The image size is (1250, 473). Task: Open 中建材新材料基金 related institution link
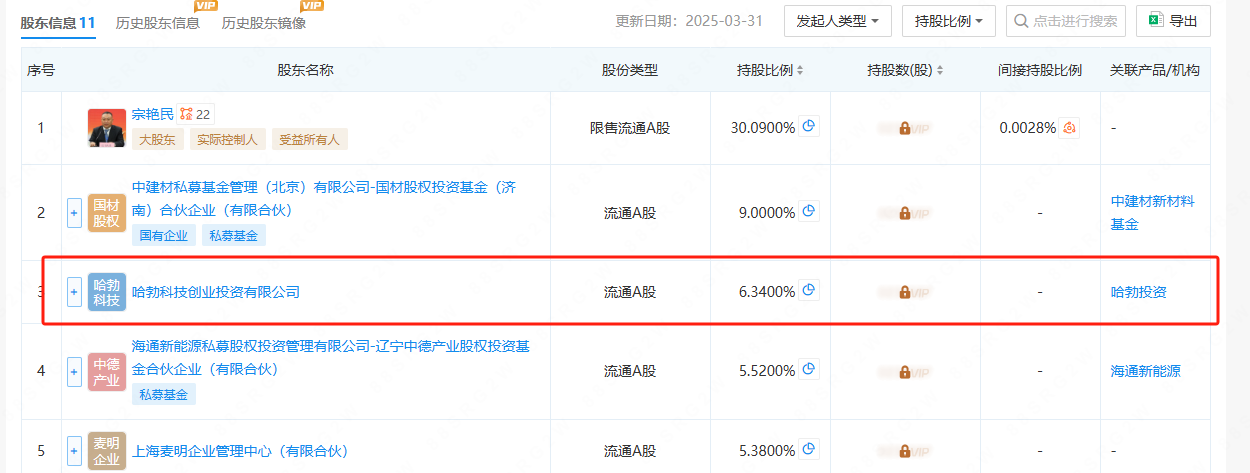point(1153,213)
